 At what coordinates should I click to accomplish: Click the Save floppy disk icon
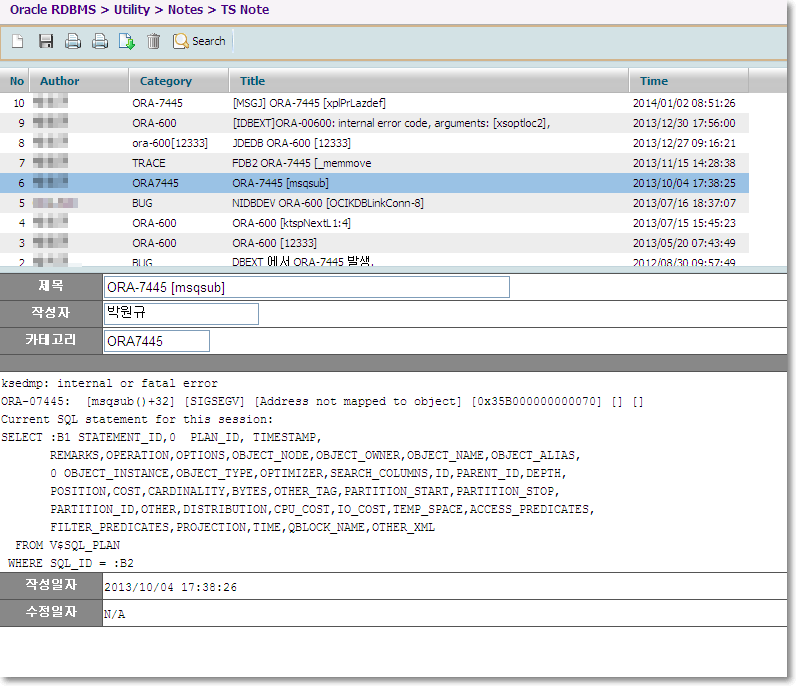pos(46,41)
